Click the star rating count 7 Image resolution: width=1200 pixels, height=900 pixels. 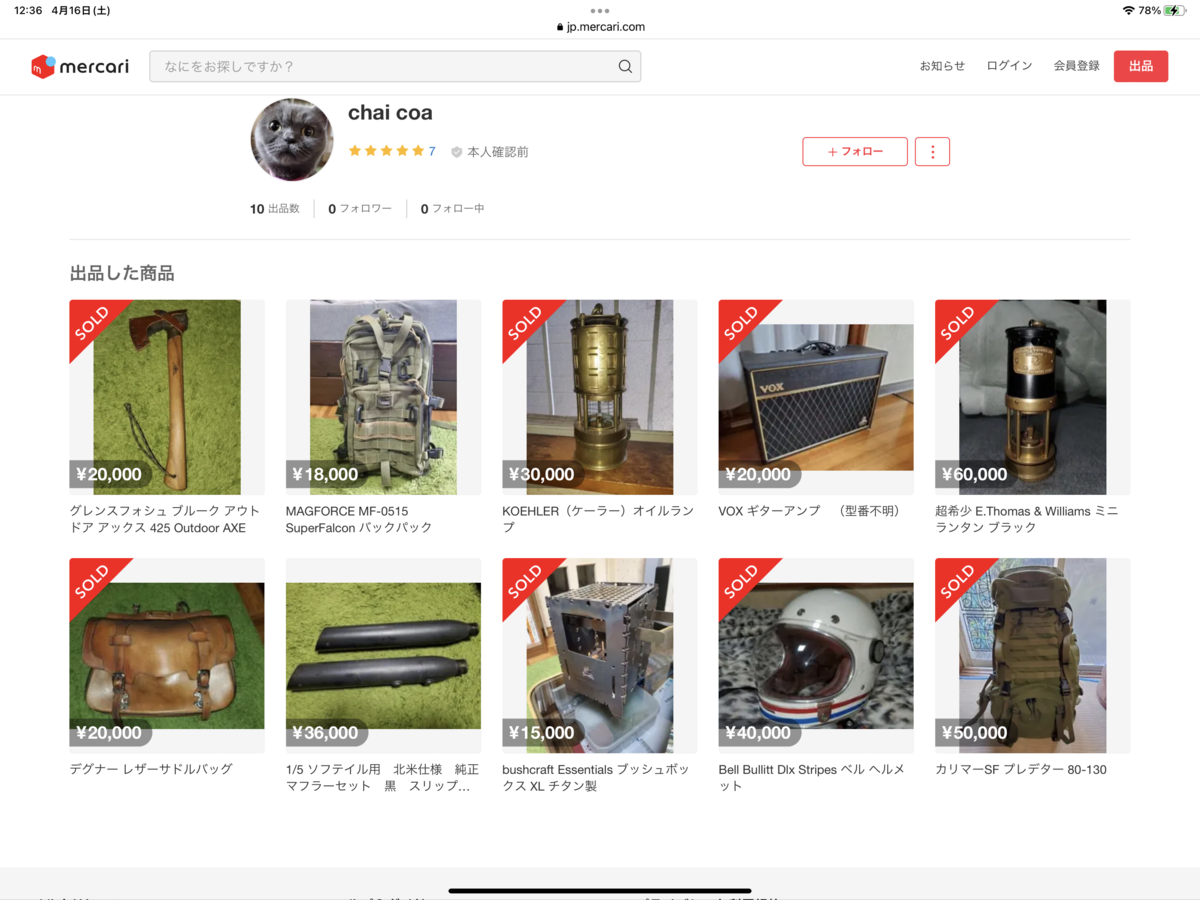coord(432,152)
